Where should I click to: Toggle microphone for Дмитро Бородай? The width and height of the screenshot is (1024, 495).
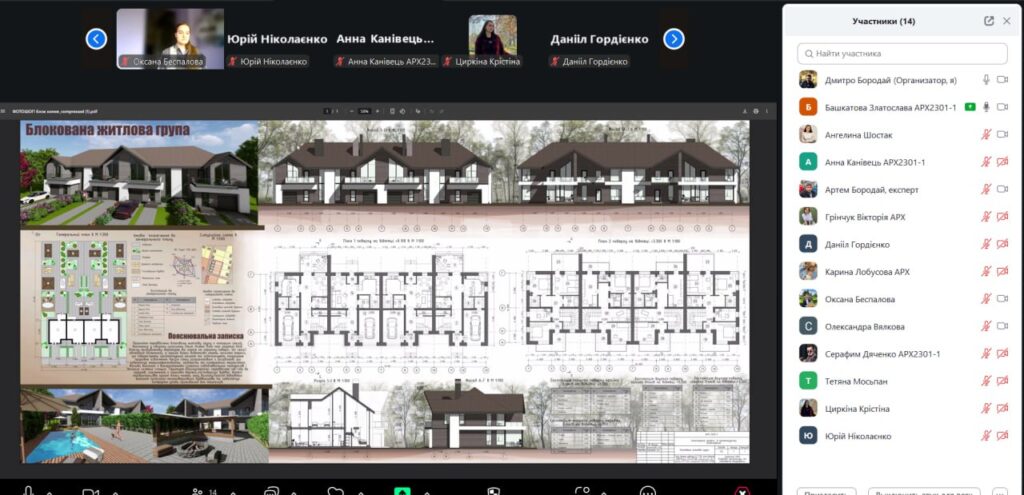986,80
